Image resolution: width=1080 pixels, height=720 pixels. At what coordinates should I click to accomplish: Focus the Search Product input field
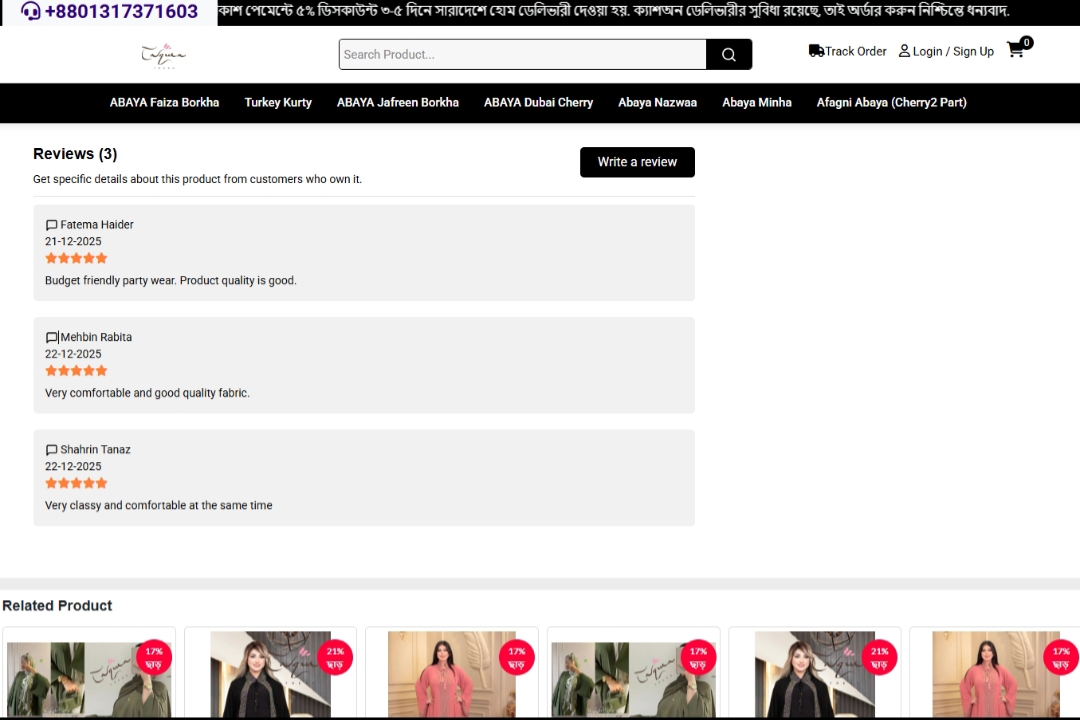pos(522,54)
